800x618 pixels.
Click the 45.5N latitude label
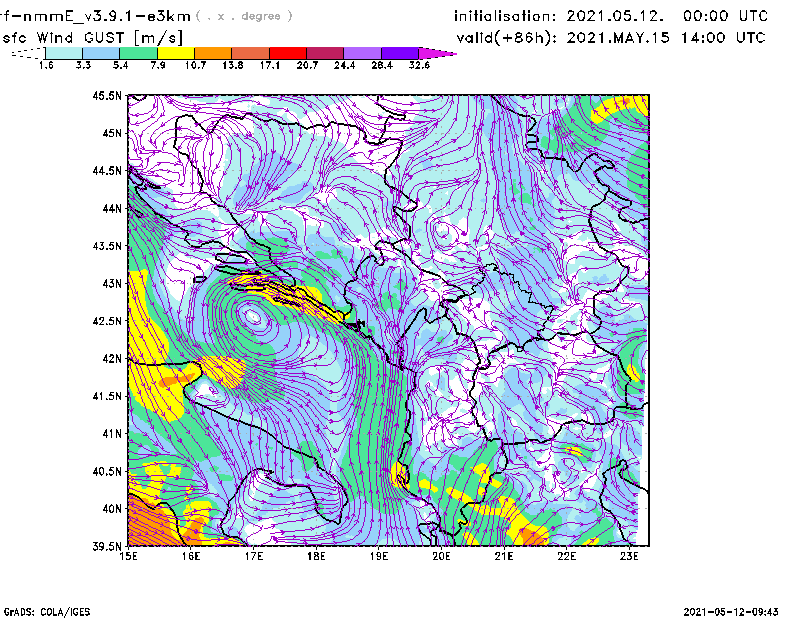pos(107,95)
